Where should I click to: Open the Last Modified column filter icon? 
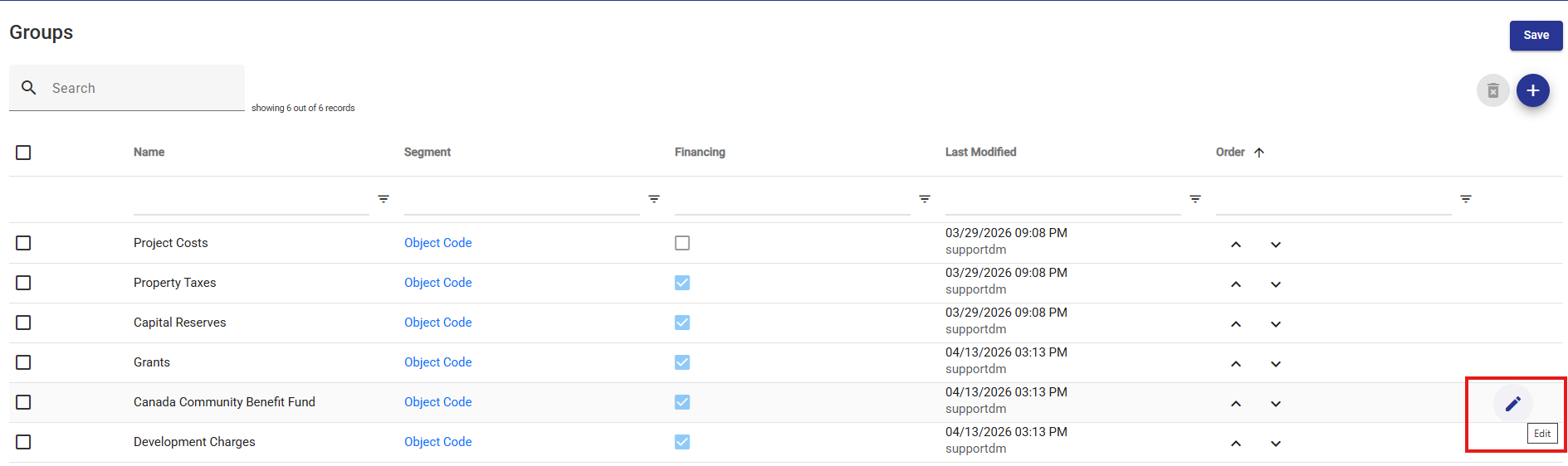click(1195, 199)
